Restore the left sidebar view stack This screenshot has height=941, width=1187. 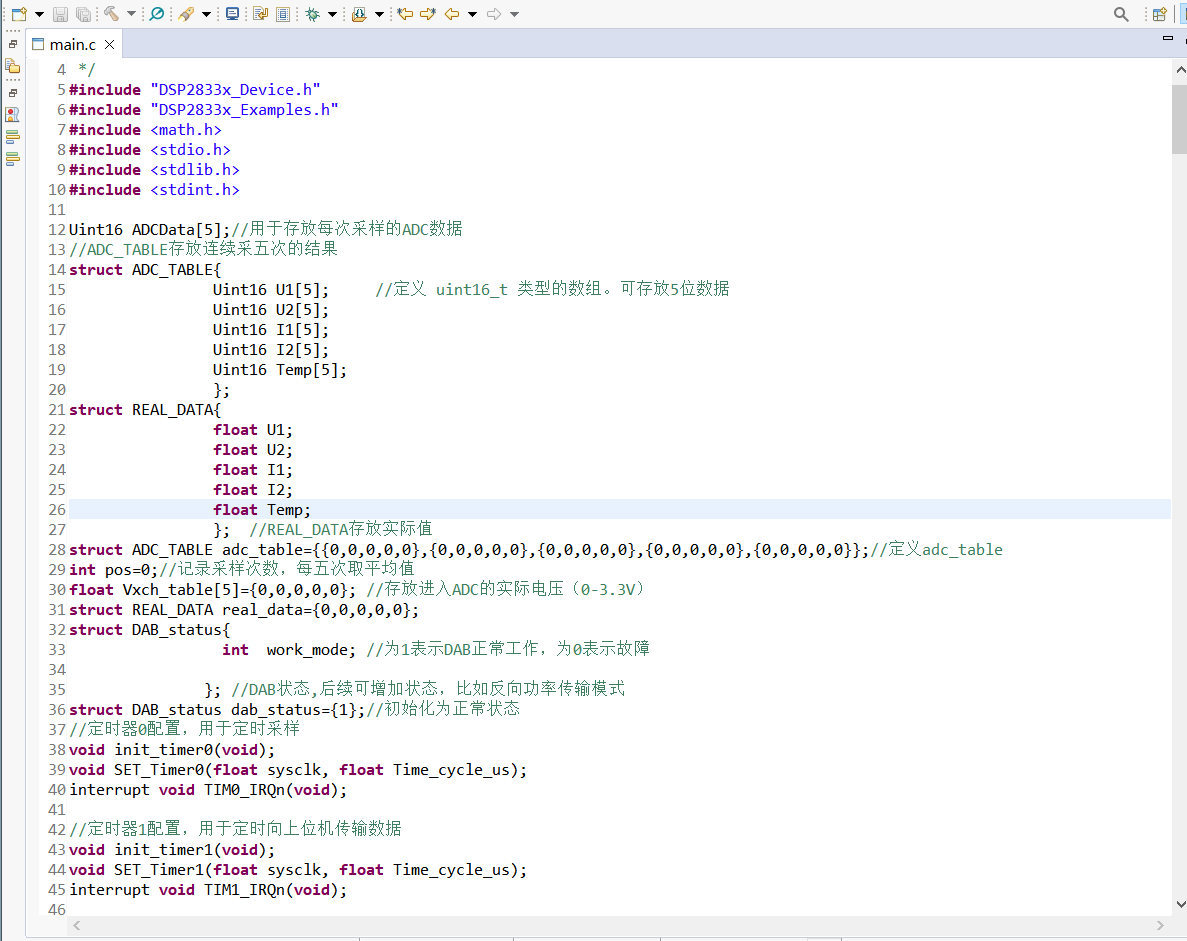click(x=12, y=44)
